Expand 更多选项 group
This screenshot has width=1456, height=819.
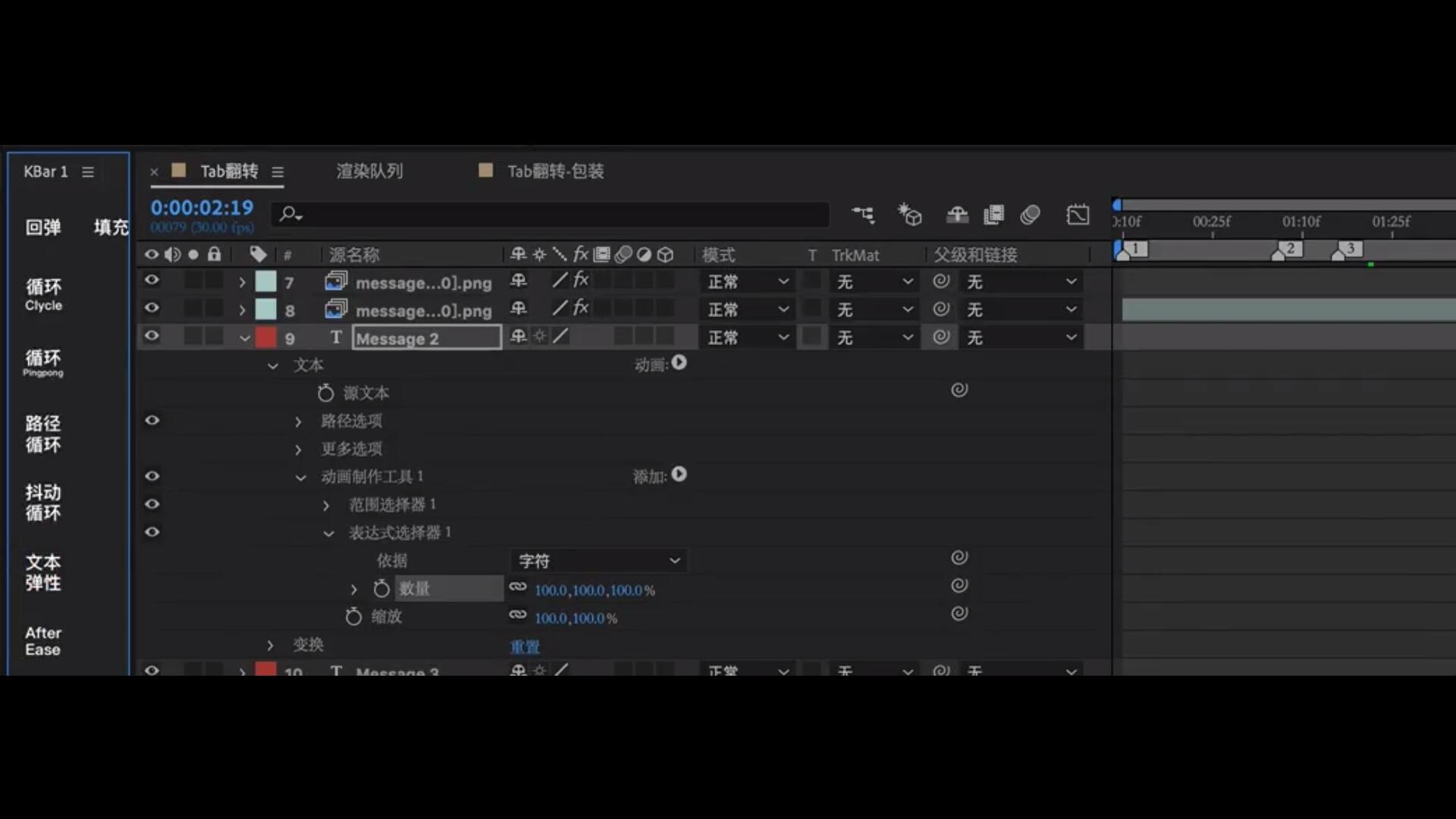[298, 450]
